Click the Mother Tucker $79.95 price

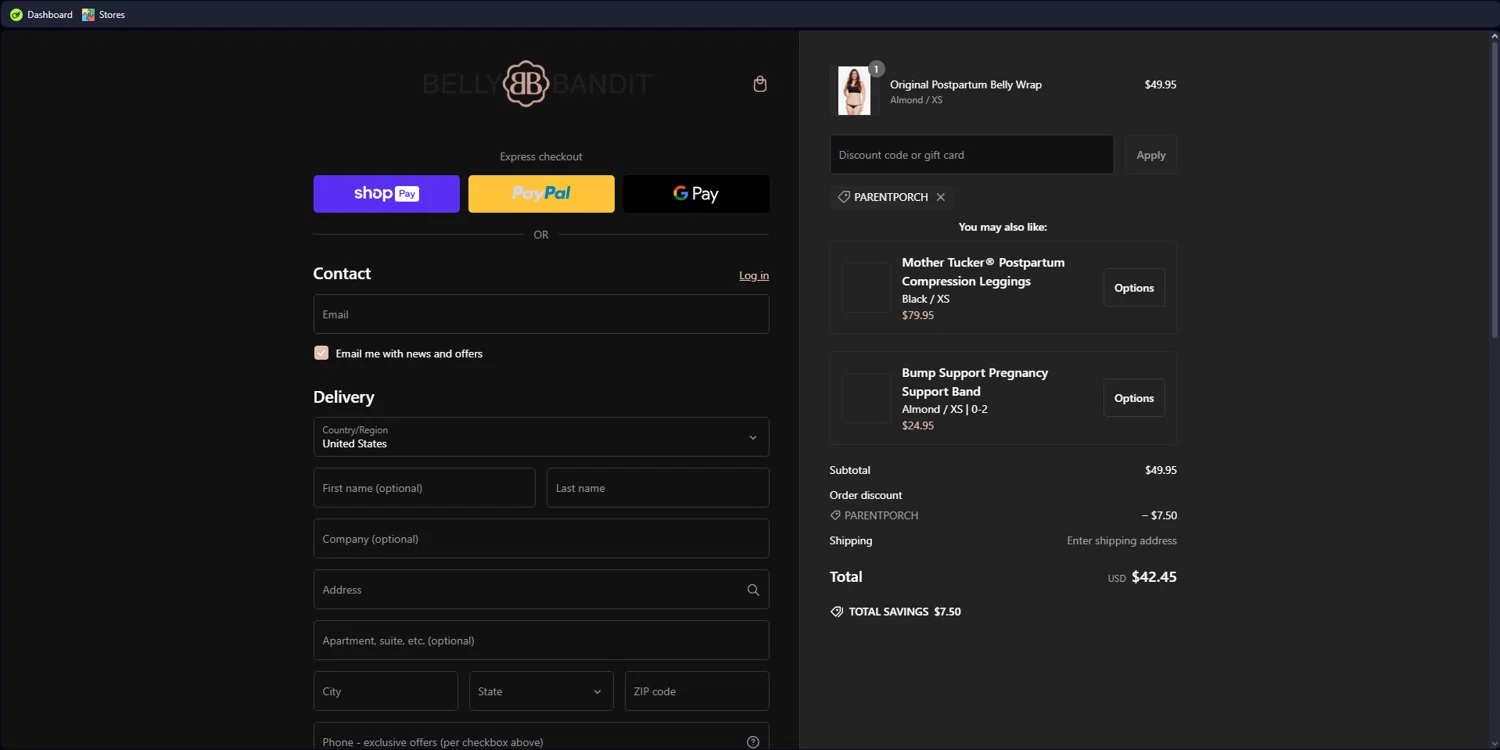(x=918, y=315)
